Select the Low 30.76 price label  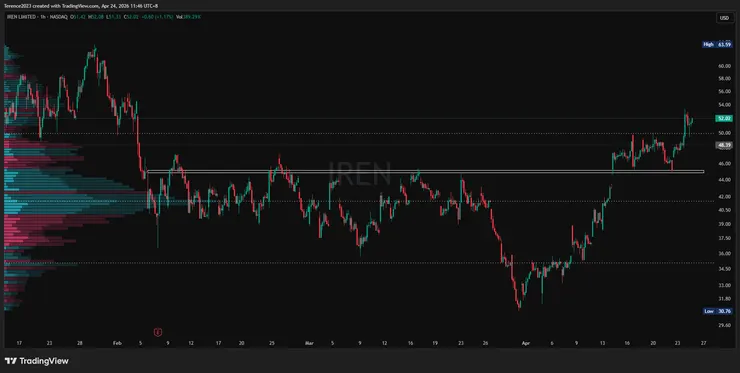pyautogui.click(x=717, y=311)
